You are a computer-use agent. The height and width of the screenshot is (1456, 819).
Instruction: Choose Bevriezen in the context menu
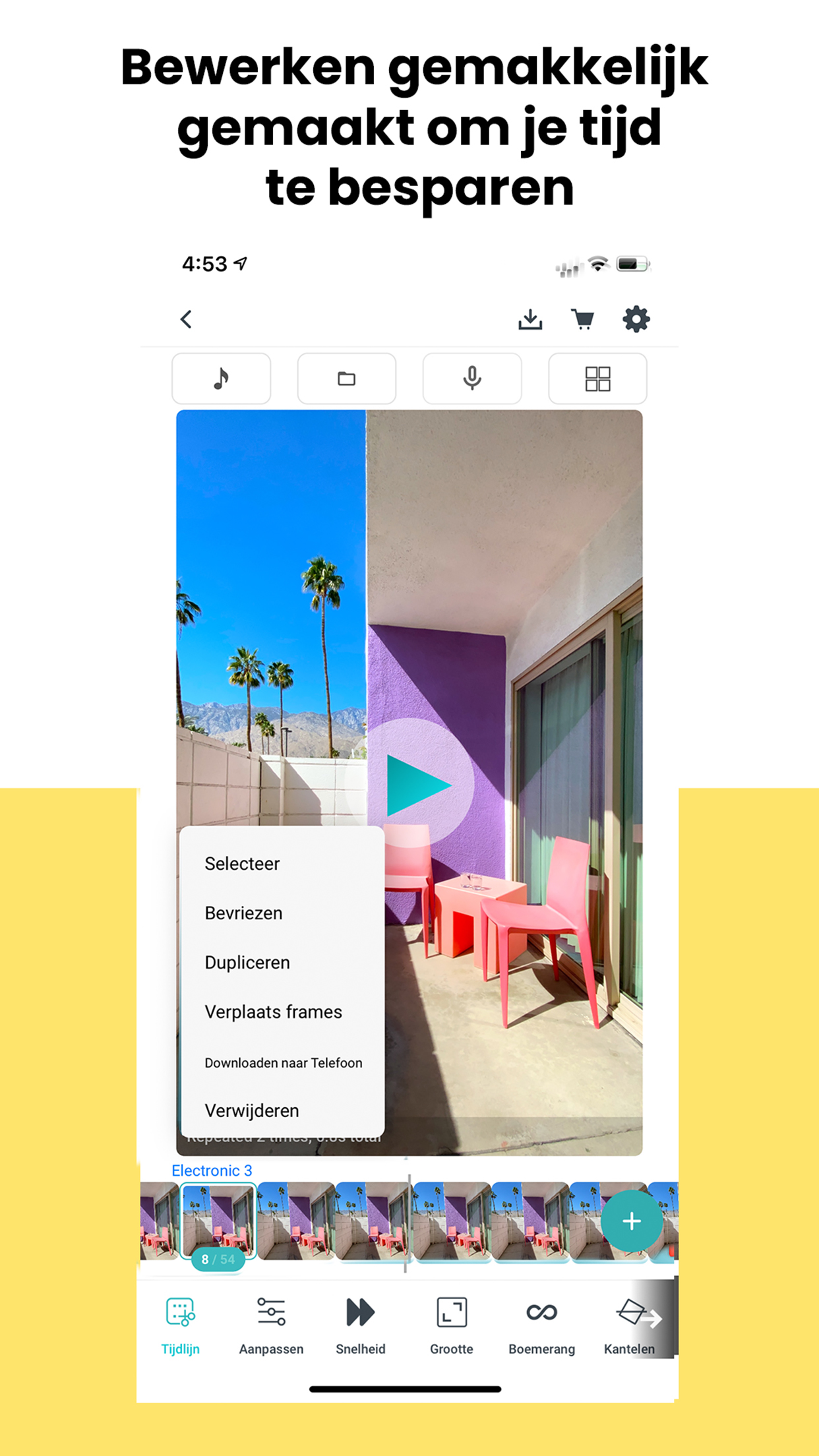243,913
